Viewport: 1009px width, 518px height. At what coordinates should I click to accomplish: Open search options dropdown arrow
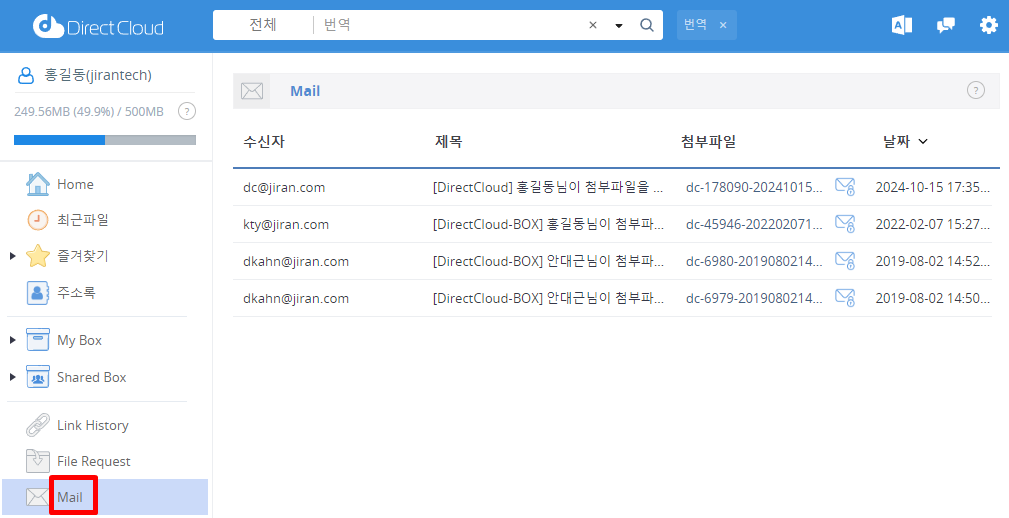[619, 26]
